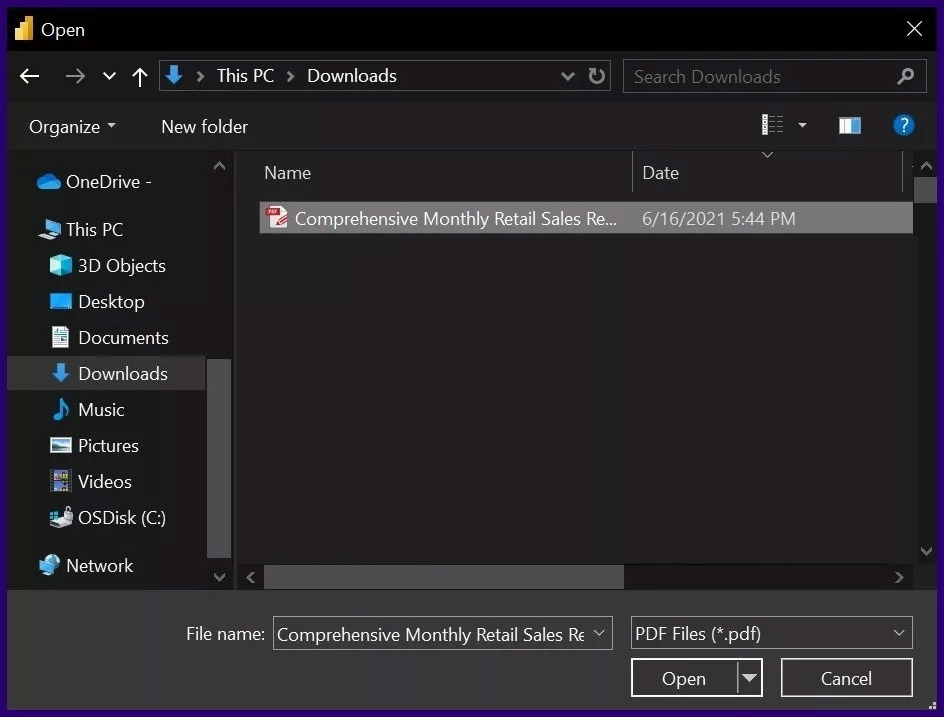Open the Organize menu
Viewport: 944px width, 717px height.
72,127
